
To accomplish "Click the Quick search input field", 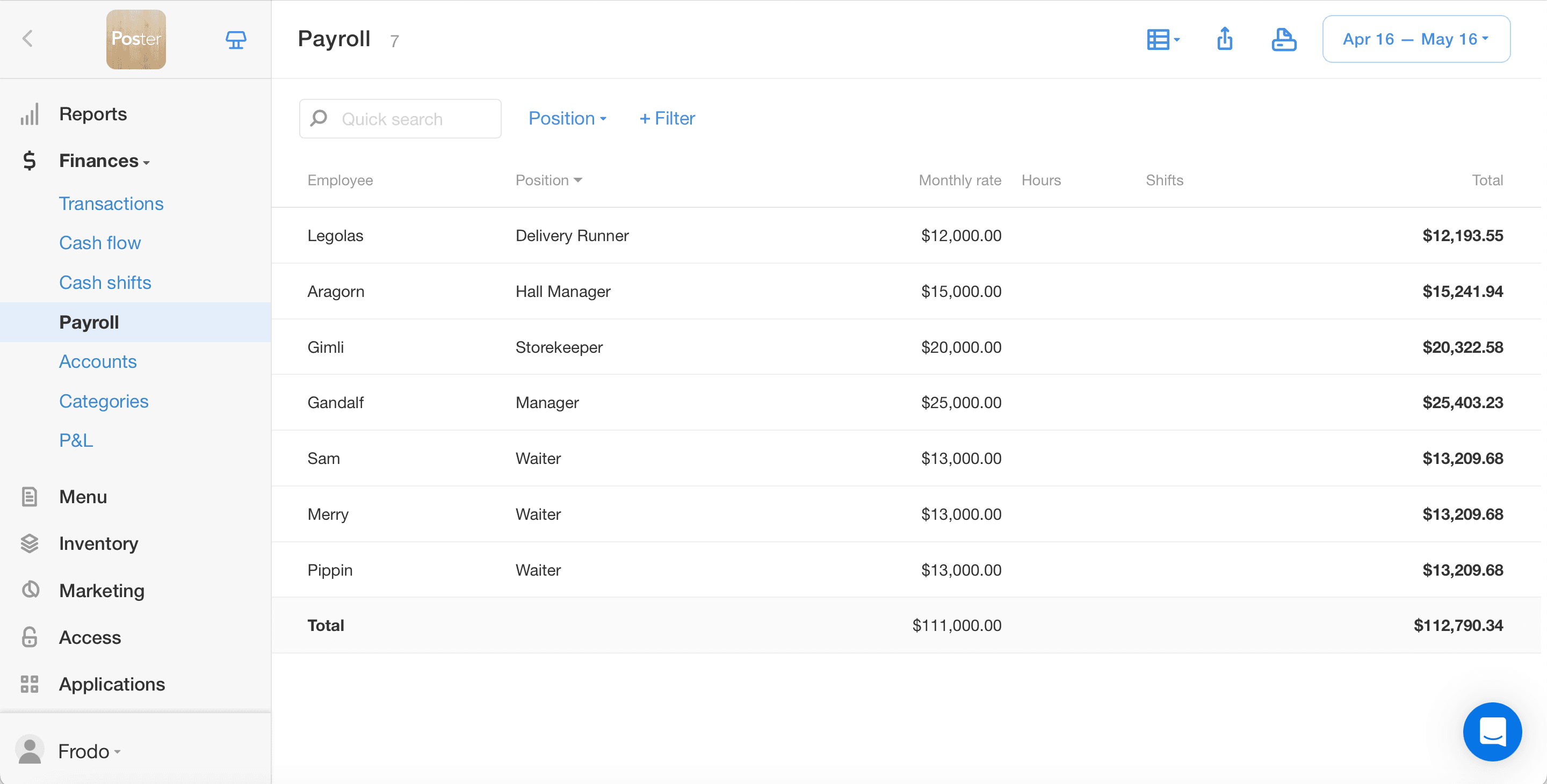I will 400,118.
